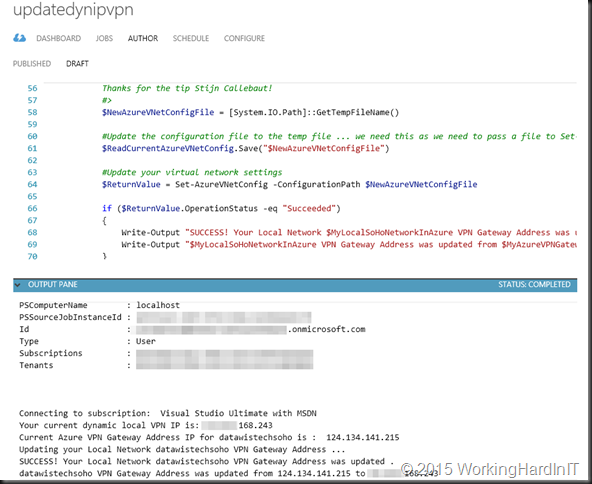Click $ReturnValue.OperationStatus in the if statement
Viewport: 592px width, 484px height.
click(189, 208)
